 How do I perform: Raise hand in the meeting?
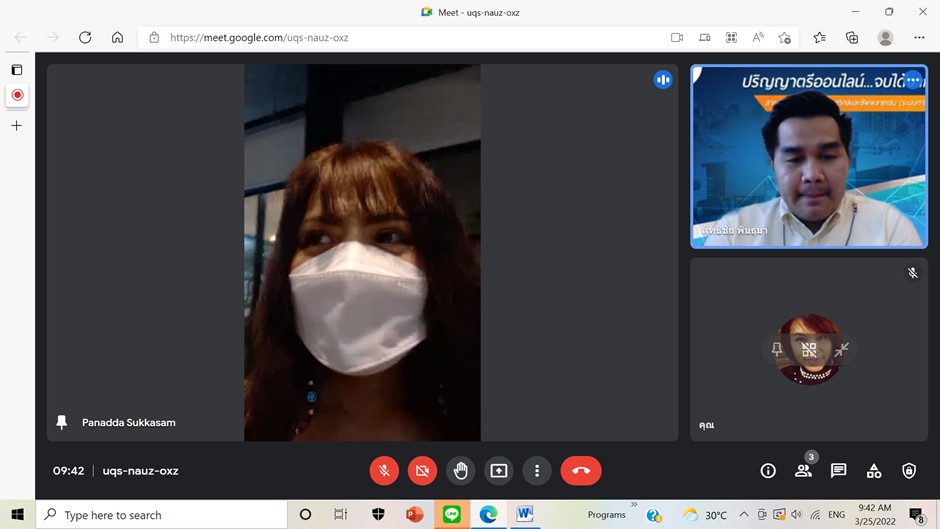click(x=460, y=471)
